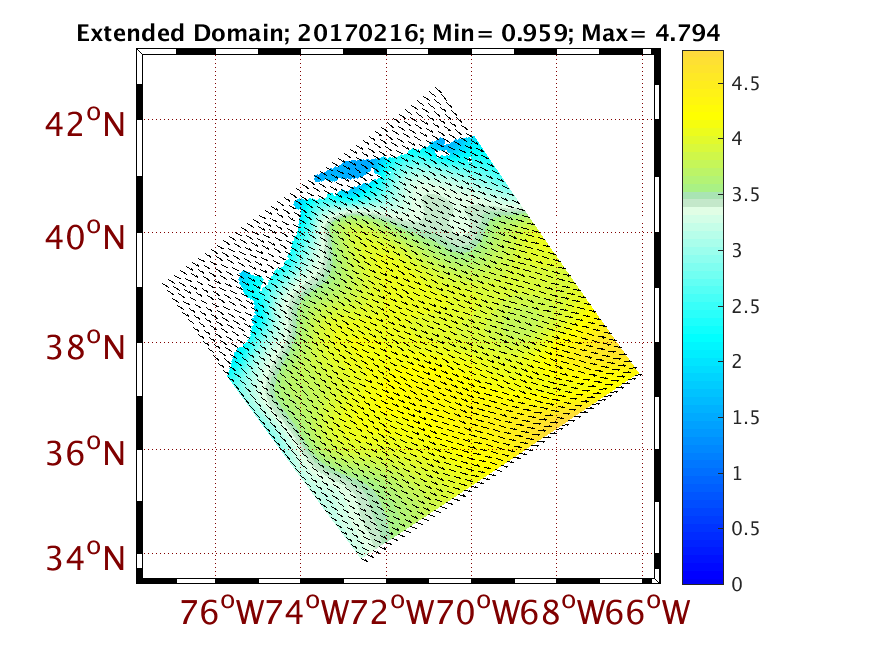
Task: Click the 38°N latitude label
Action: point(84,350)
